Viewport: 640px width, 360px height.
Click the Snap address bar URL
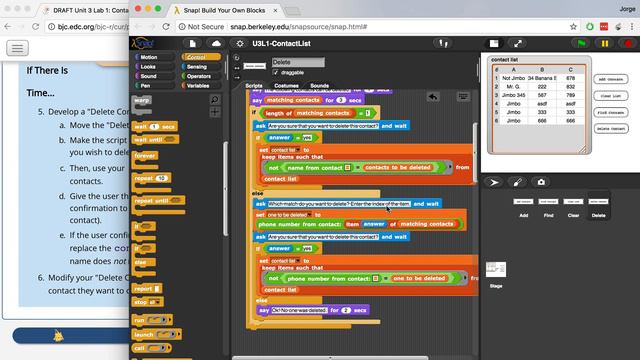(x=298, y=27)
